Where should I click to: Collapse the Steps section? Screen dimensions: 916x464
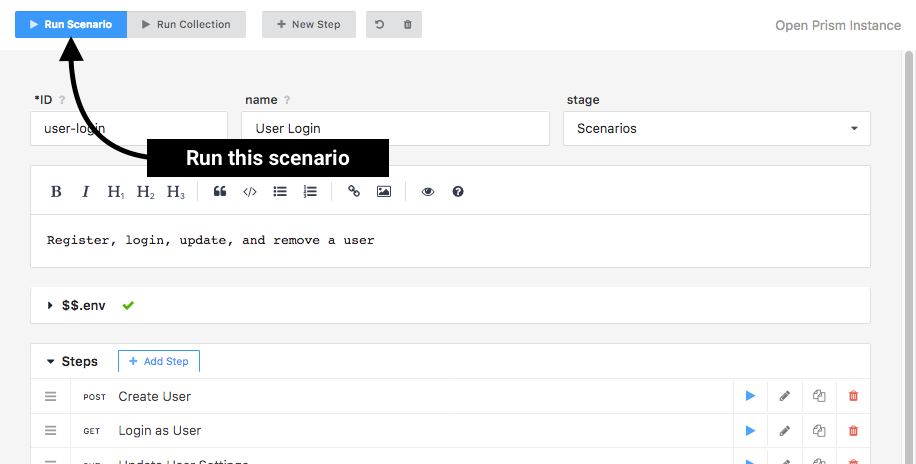coord(51,361)
